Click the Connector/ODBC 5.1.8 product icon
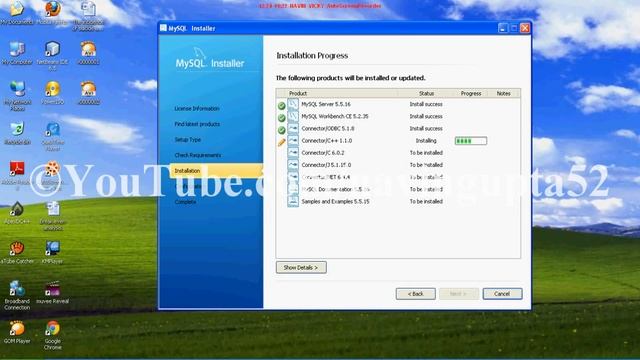This screenshot has height=360, width=640. click(293, 129)
